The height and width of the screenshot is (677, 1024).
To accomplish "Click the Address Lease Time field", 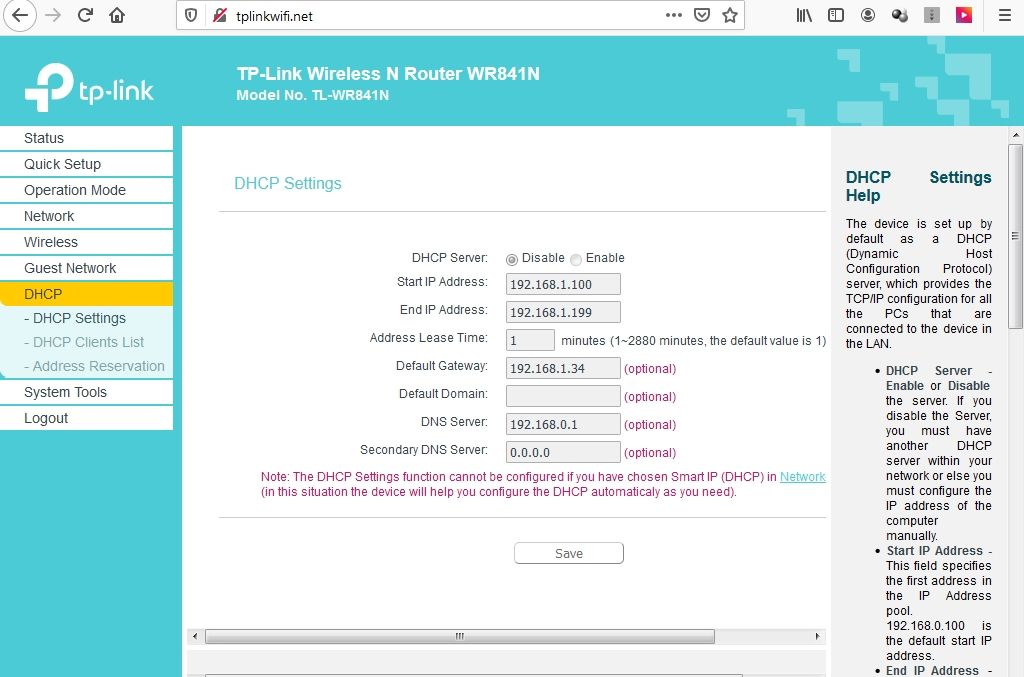I will point(530,340).
